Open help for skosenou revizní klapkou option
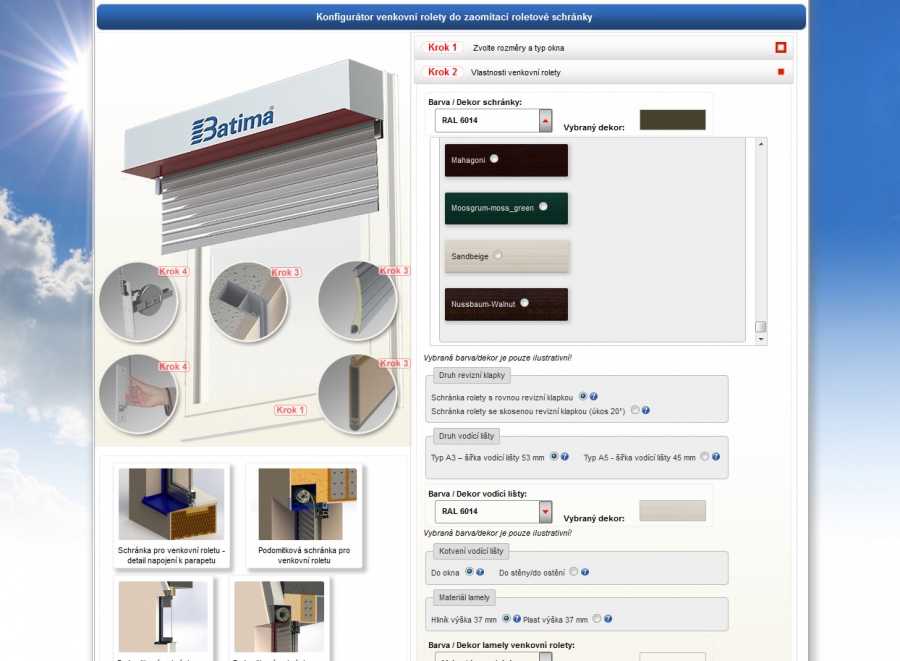The image size is (900, 661). coord(647,411)
